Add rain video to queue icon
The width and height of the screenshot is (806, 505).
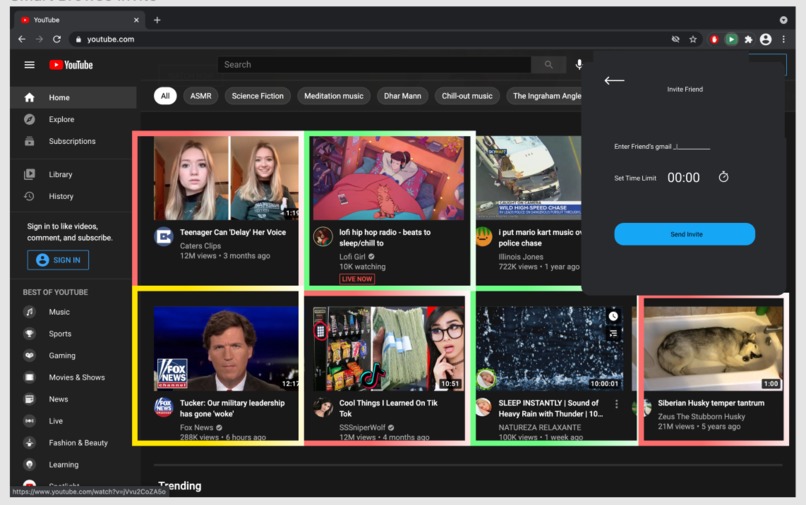(613, 334)
